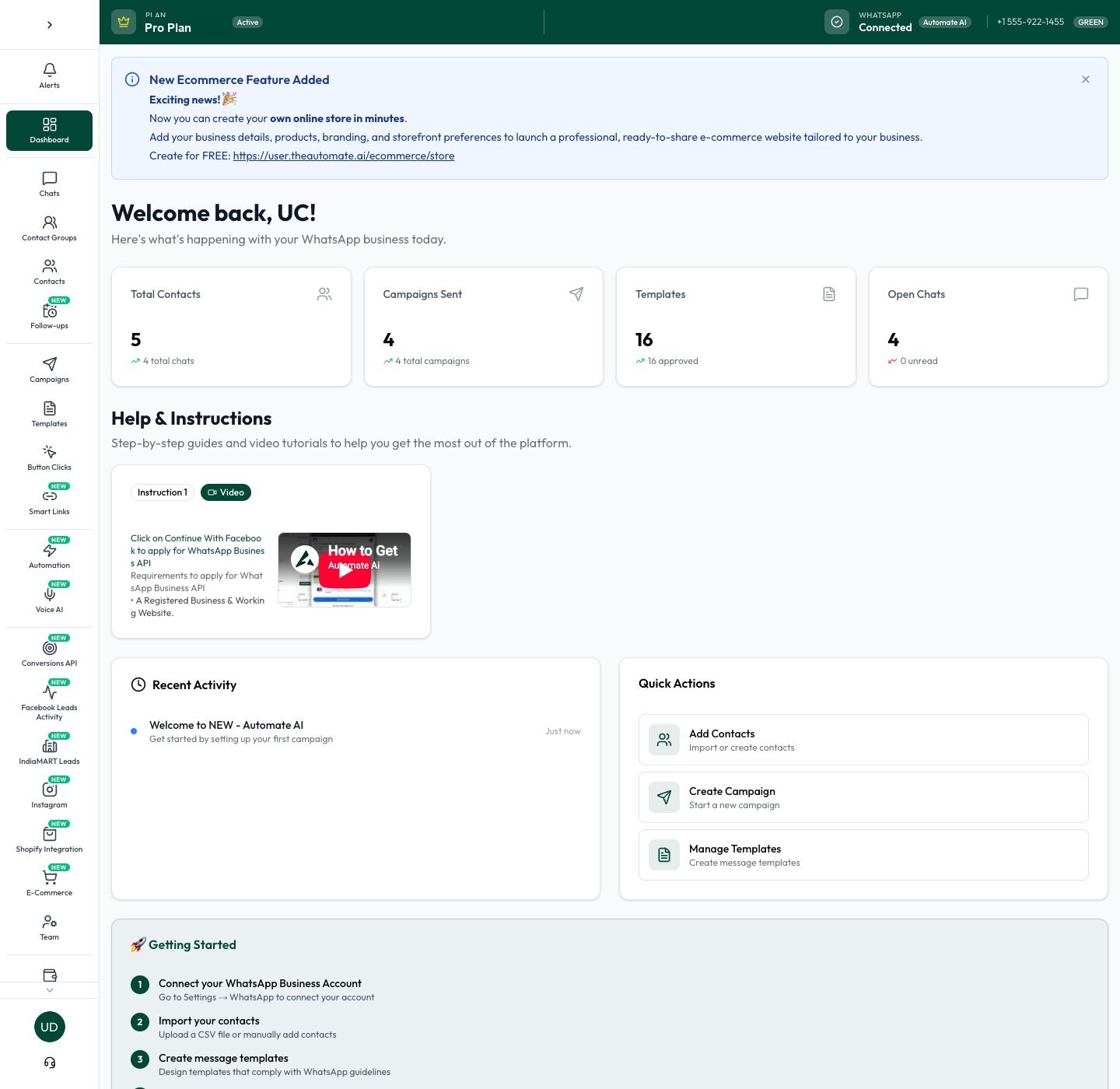Open IndiaMART Leads in the sidebar

click(50, 752)
